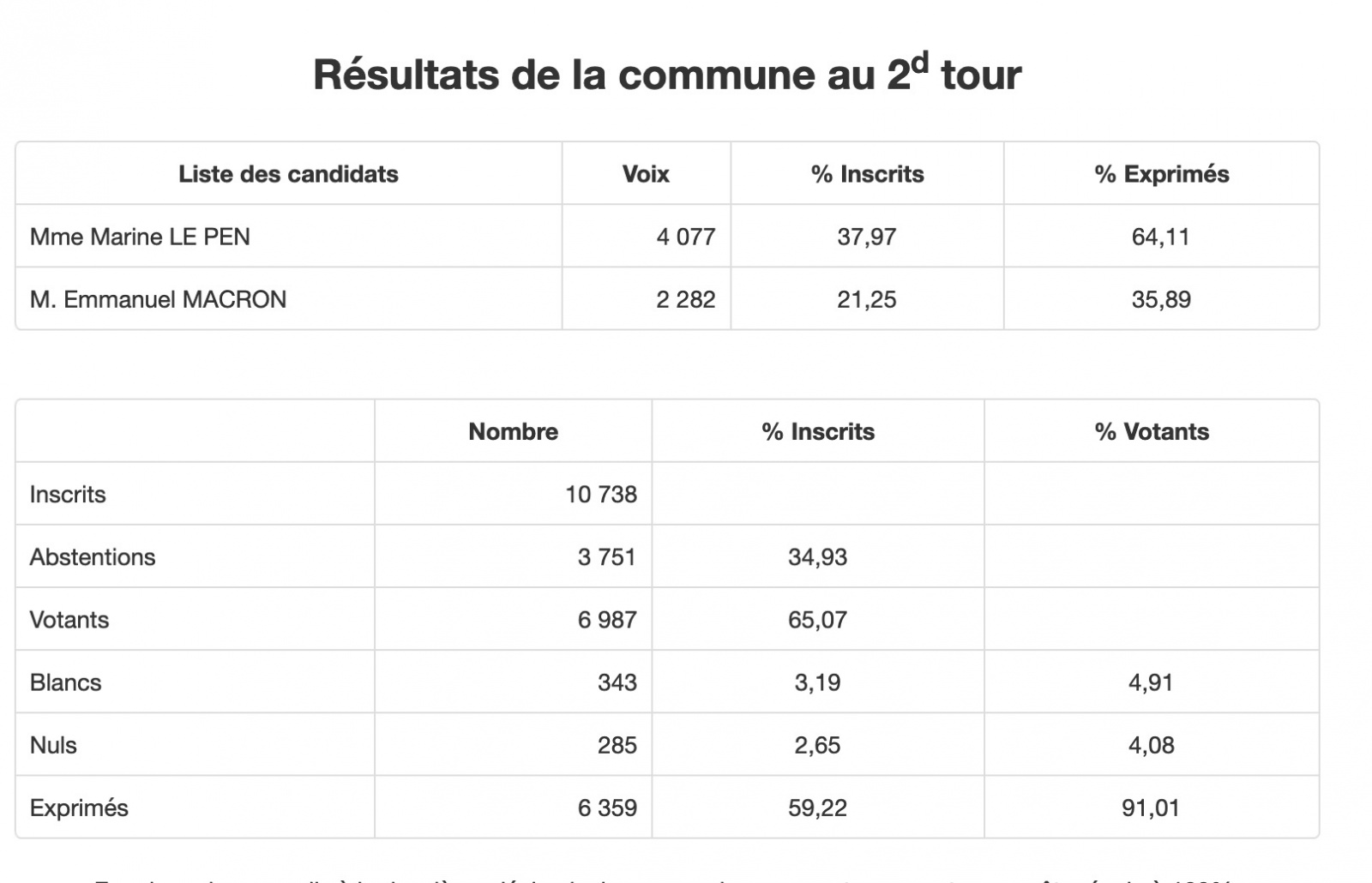Image resolution: width=1372 pixels, height=883 pixels.
Task: Click the "Abstentions" row label
Action: (x=93, y=557)
